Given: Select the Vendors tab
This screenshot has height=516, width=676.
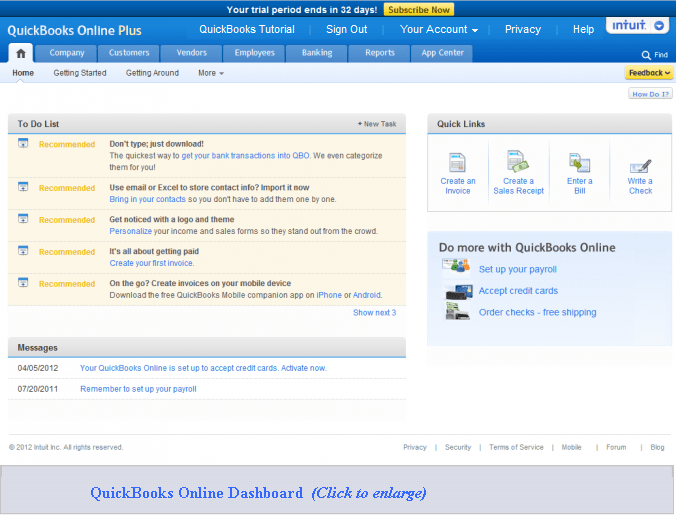Looking at the screenshot, I should 191,53.
